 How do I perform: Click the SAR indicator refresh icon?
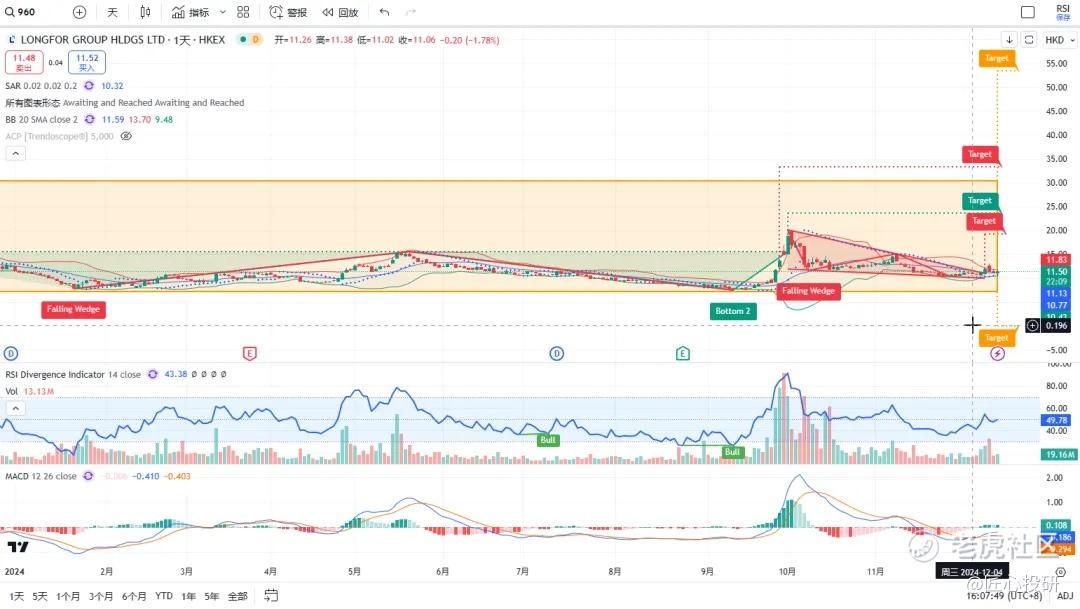click(89, 85)
